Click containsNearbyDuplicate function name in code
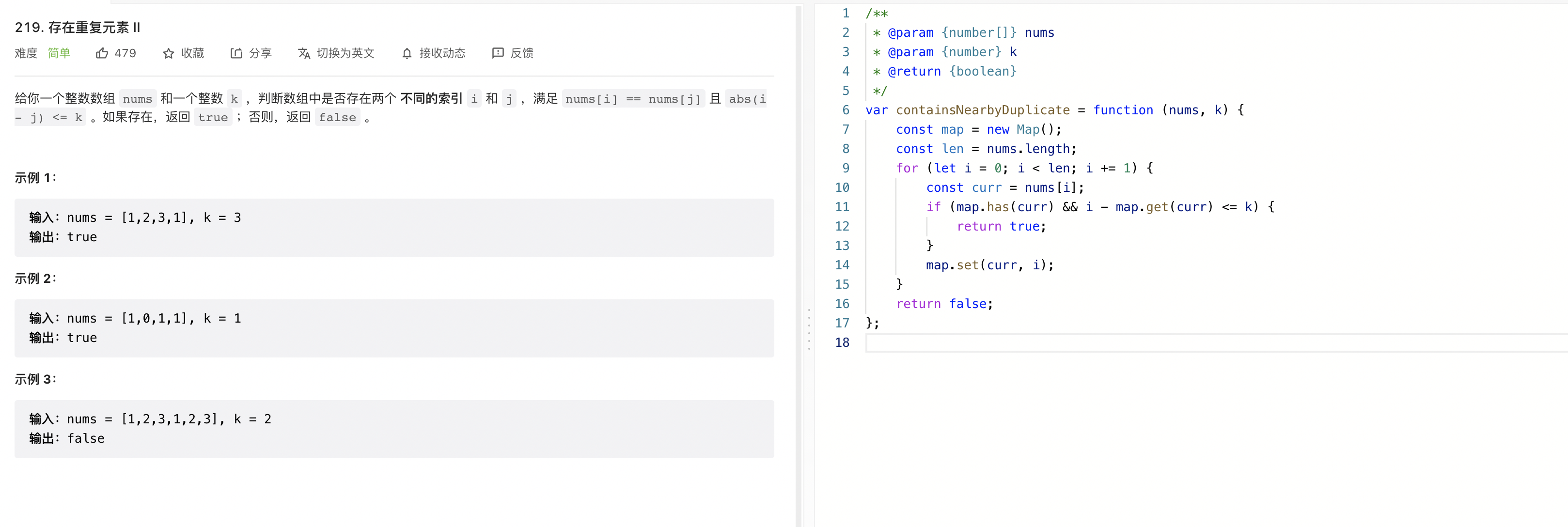 [x=983, y=110]
